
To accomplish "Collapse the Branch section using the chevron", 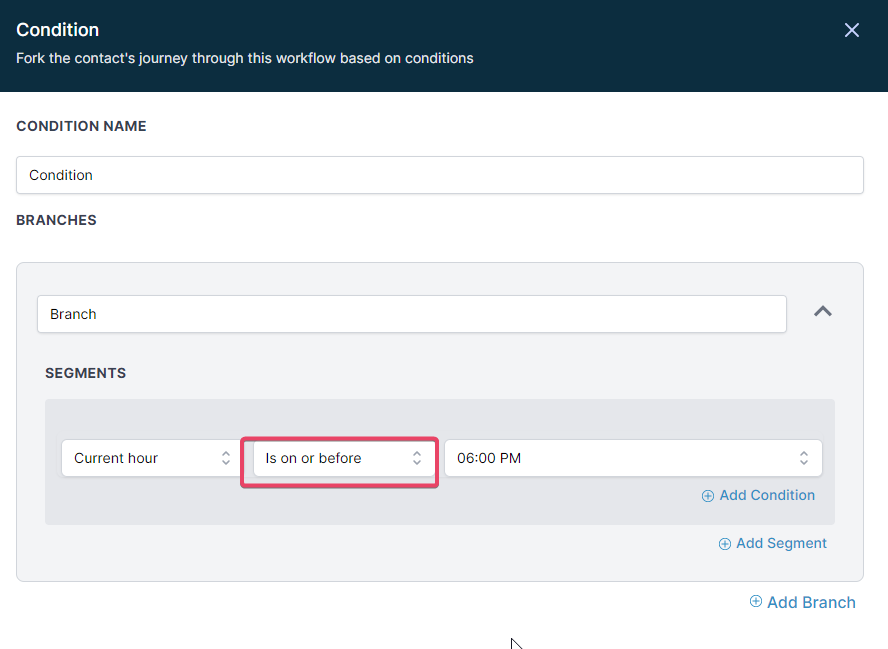I will (823, 312).
